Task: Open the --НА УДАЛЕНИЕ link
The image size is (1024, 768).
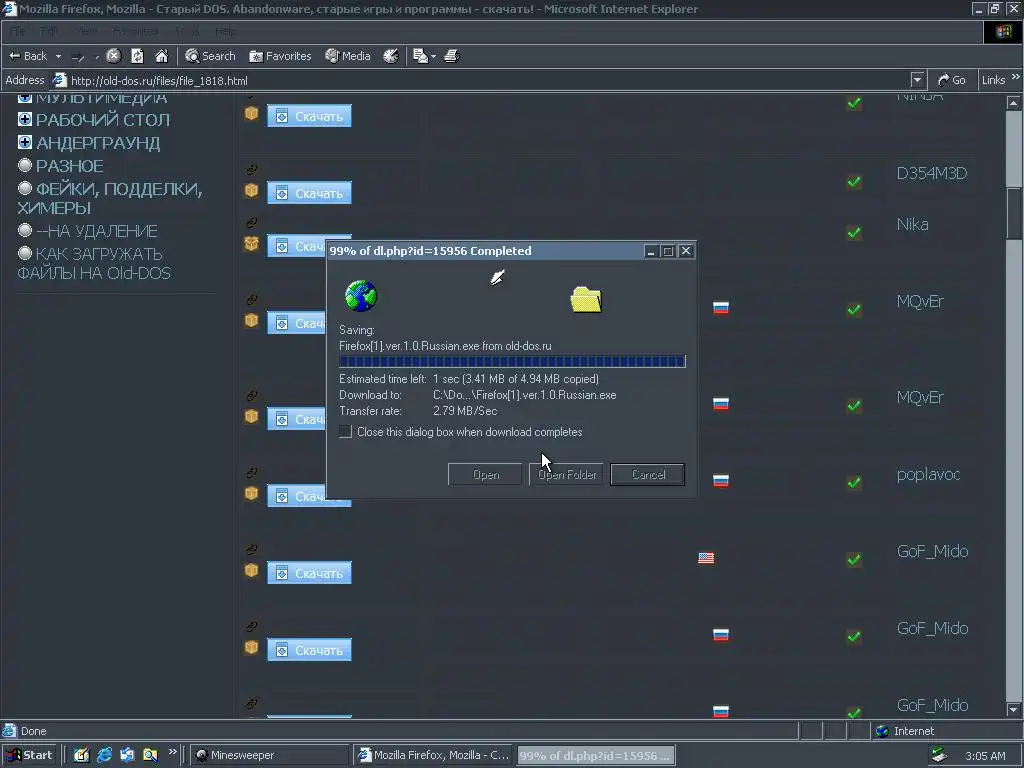Action: pos(97,231)
